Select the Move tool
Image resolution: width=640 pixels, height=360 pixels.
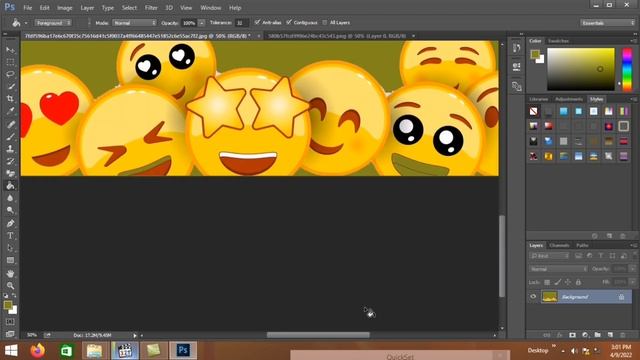point(10,50)
